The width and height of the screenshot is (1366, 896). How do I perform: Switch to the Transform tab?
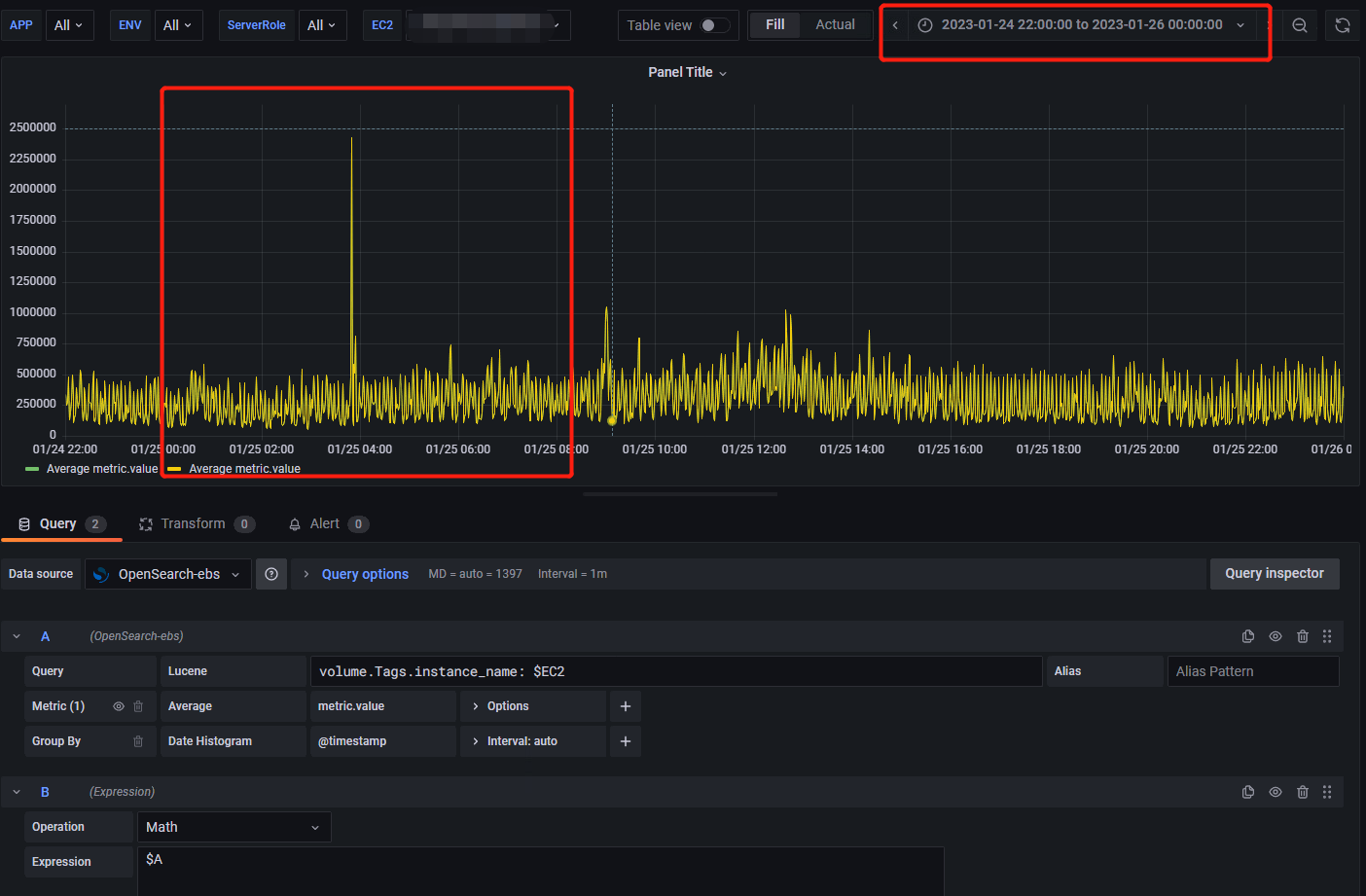point(194,523)
